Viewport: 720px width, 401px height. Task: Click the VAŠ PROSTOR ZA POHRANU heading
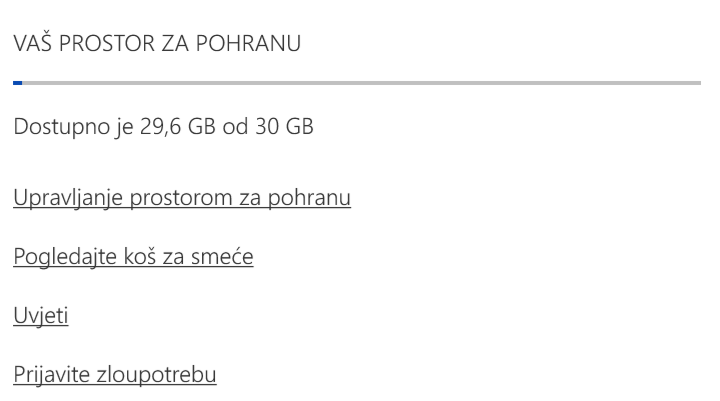[x=157, y=44]
